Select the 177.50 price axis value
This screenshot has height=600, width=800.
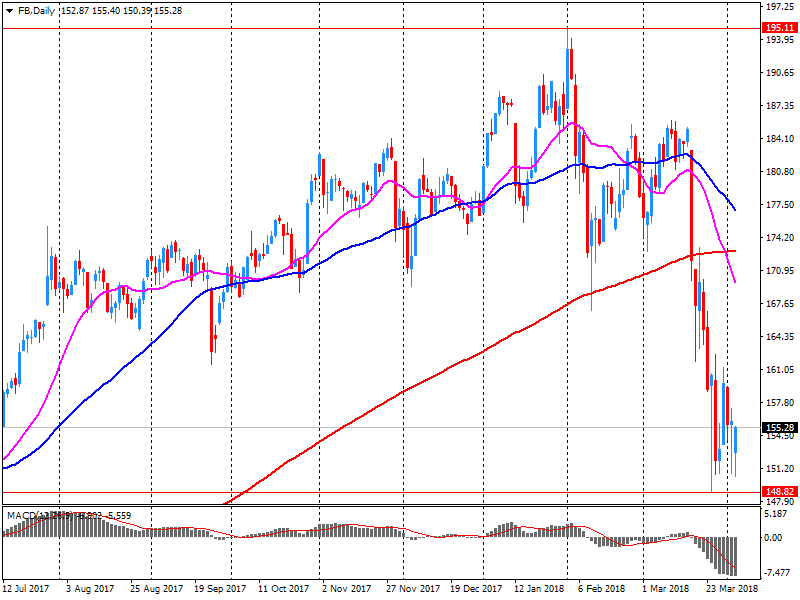click(780, 205)
